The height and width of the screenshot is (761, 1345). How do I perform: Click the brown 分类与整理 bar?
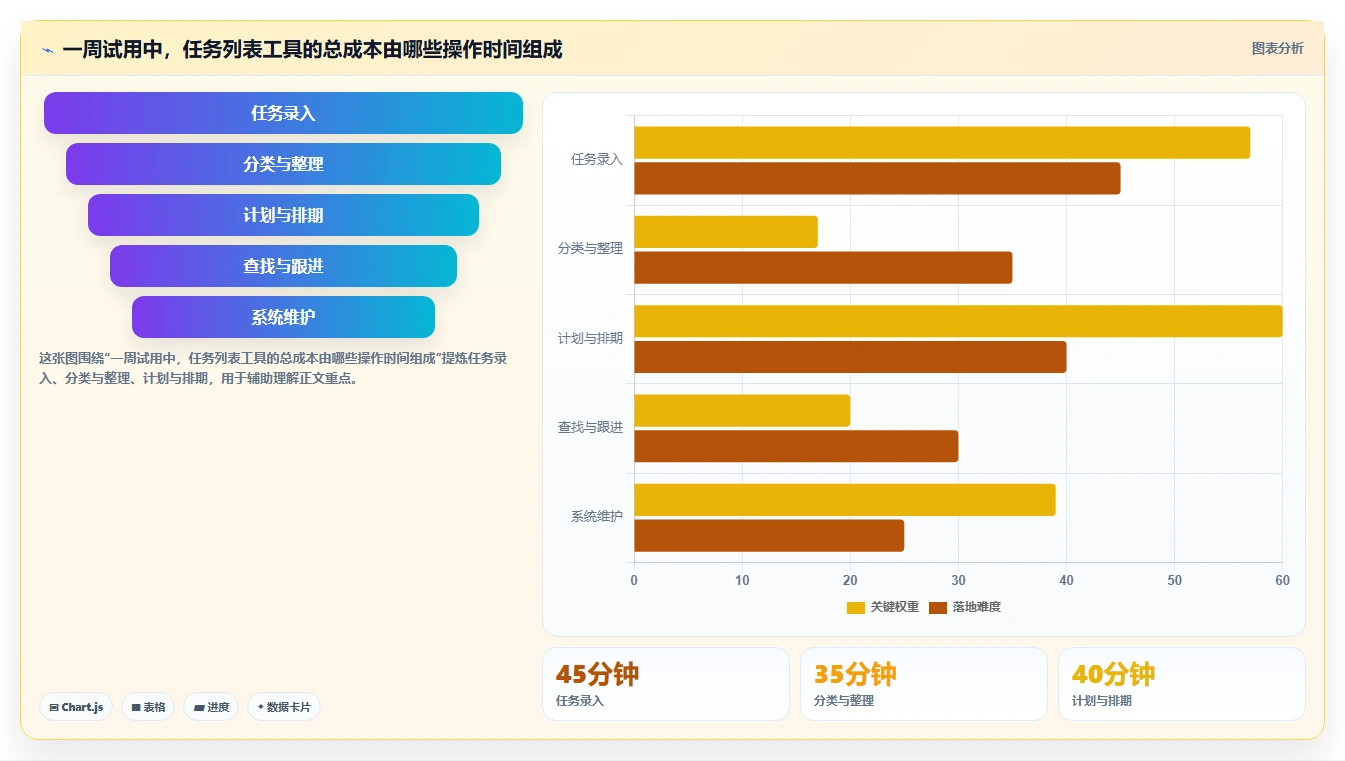tap(823, 268)
